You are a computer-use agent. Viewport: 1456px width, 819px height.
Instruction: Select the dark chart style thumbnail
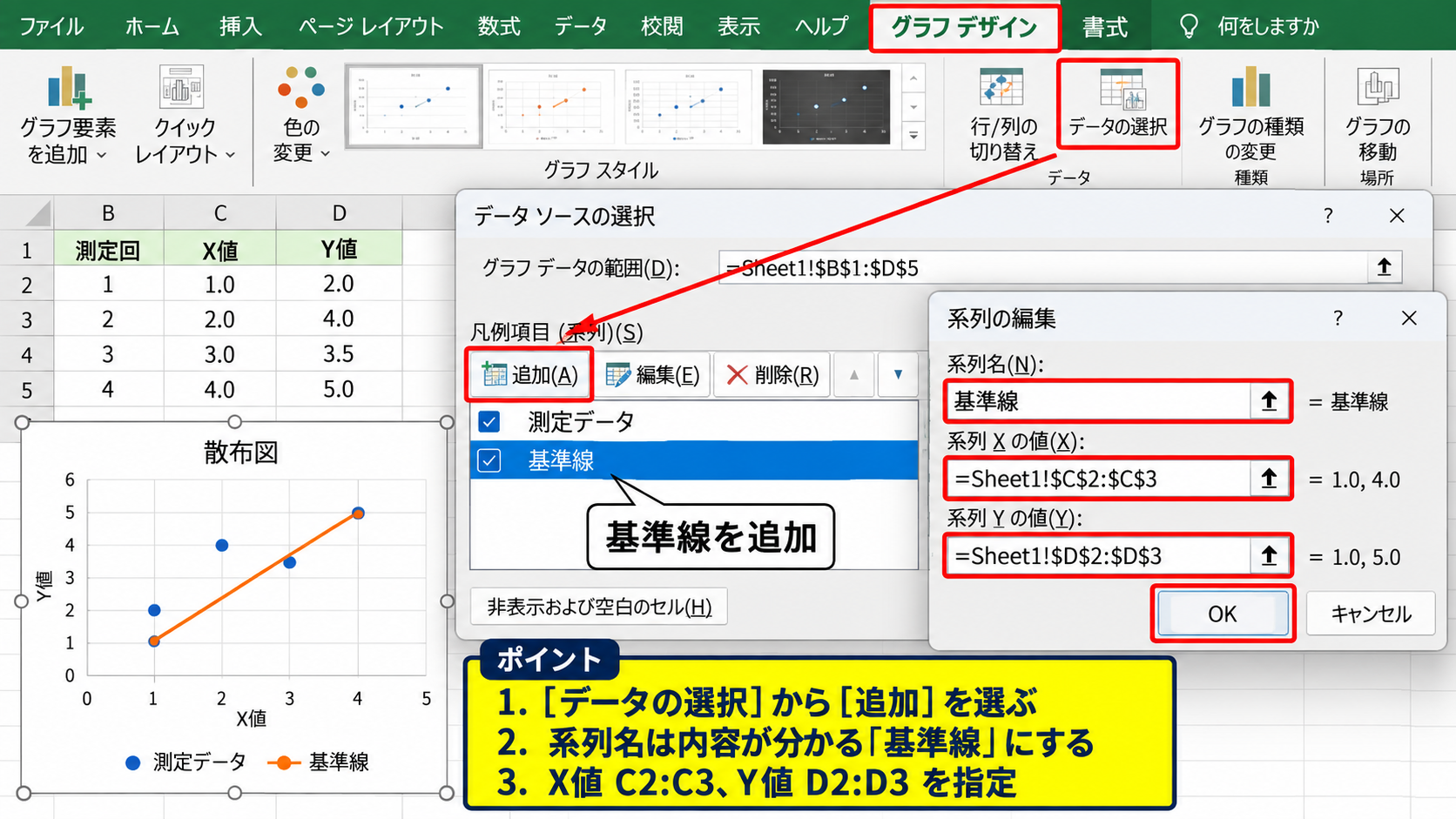tap(826, 106)
